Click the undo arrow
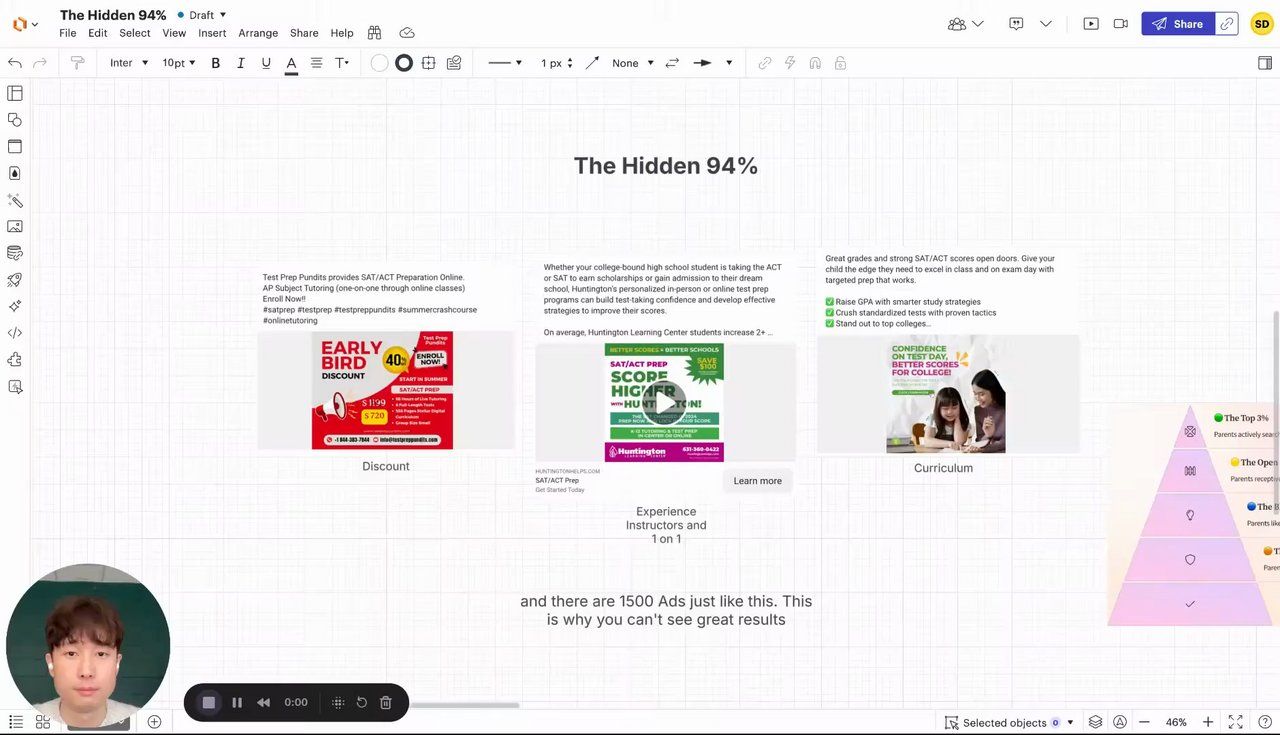1280x735 pixels. [x=15, y=63]
